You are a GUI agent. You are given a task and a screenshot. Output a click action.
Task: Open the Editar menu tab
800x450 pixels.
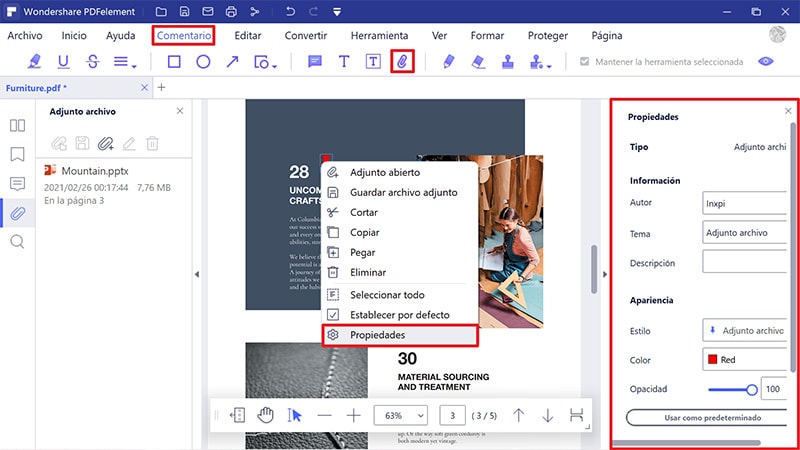pyautogui.click(x=247, y=35)
